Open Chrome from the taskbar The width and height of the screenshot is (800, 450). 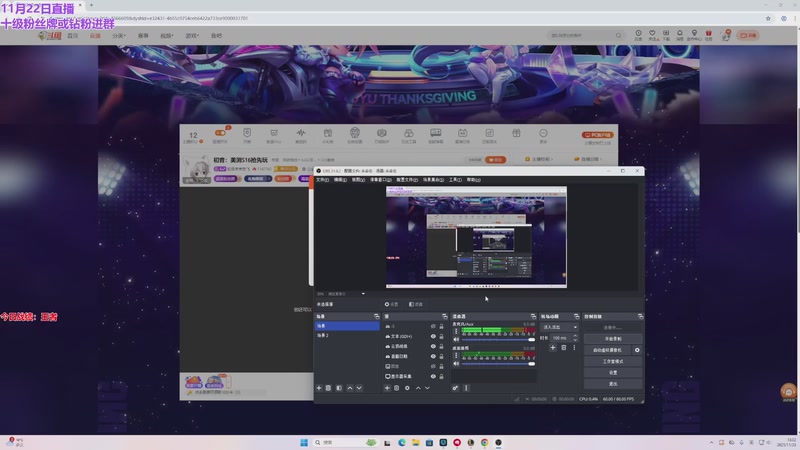pos(484,442)
